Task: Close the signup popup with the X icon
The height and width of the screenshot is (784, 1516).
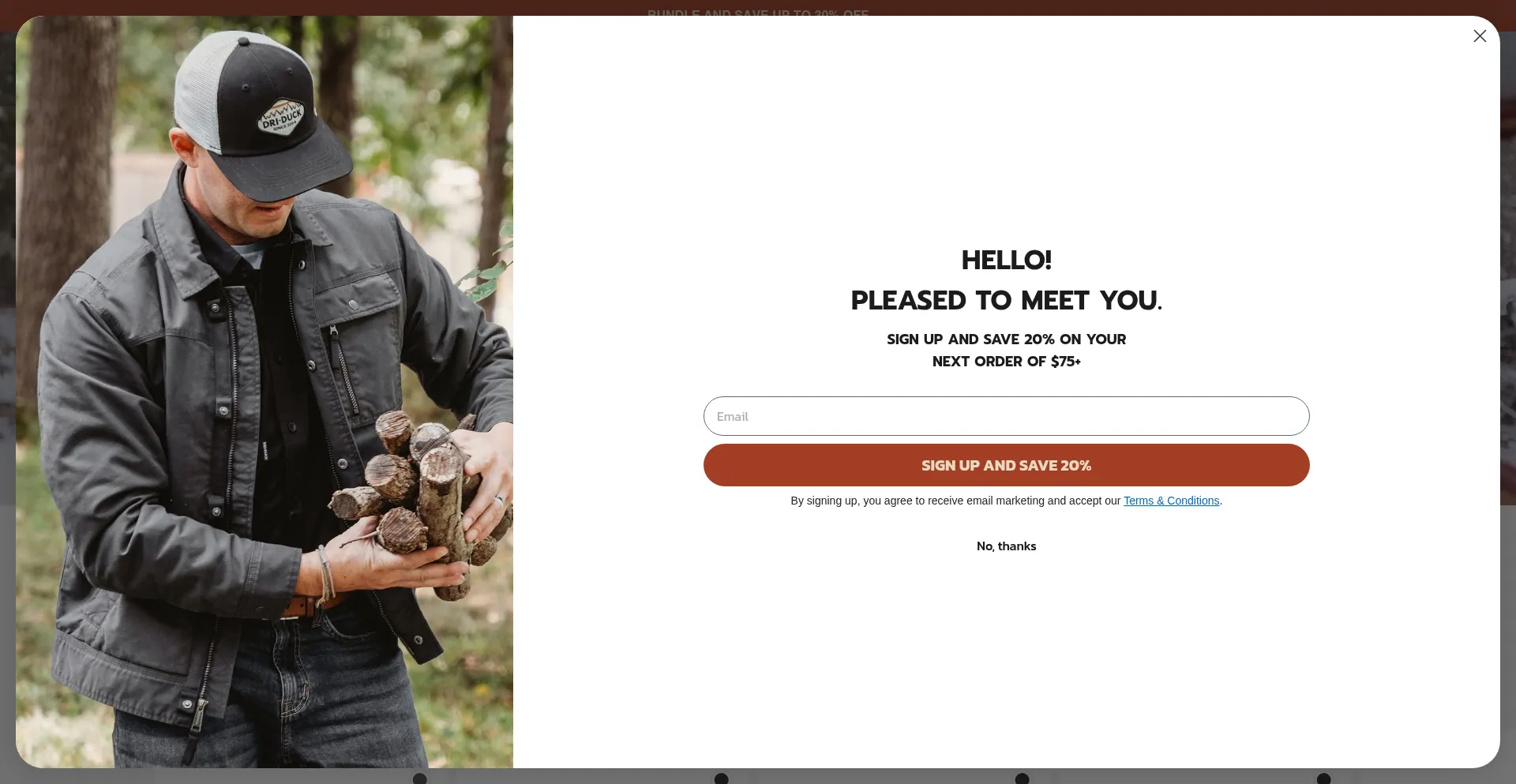Action: click(x=1480, y=36)
